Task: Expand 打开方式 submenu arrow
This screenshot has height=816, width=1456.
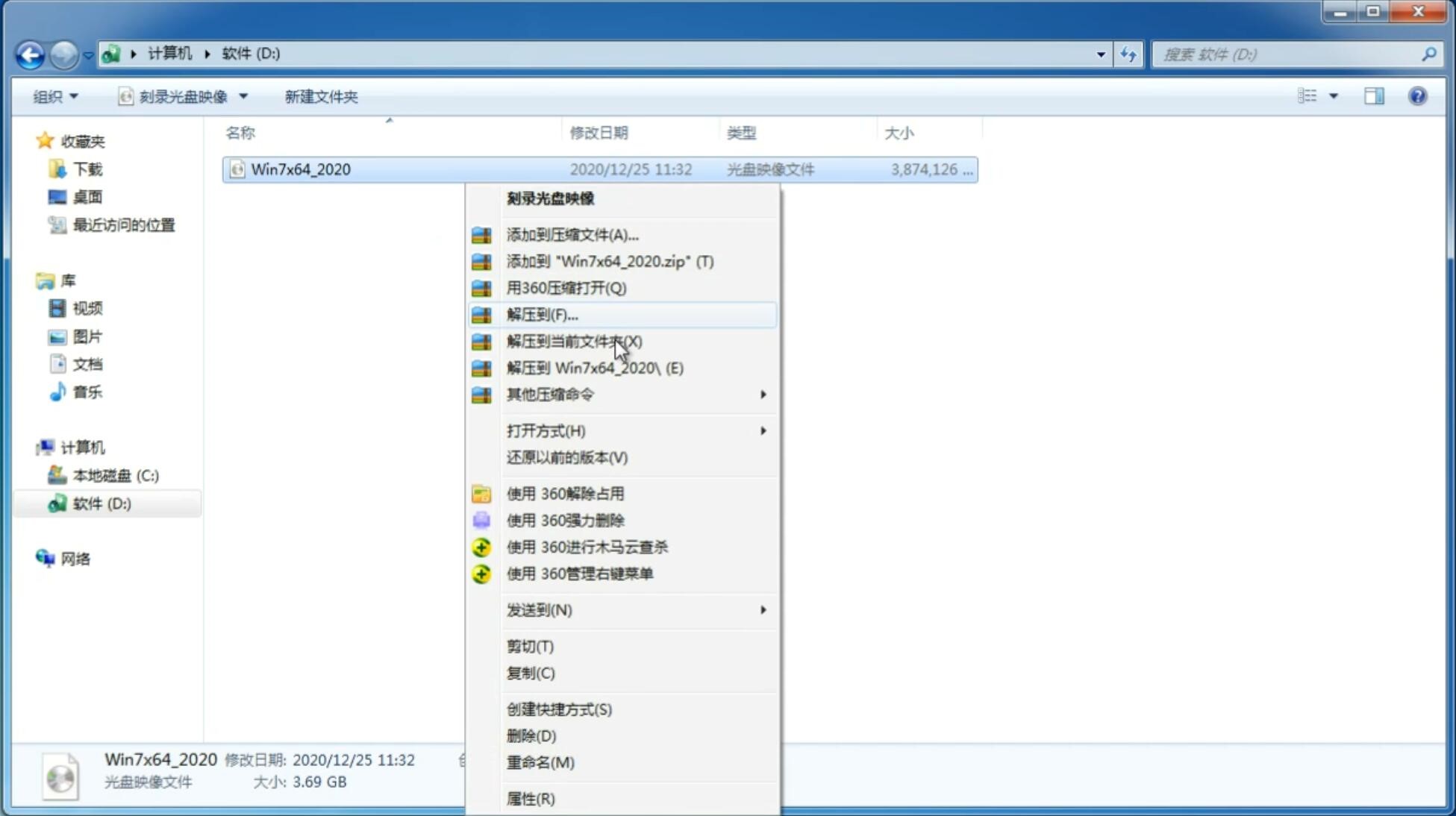Action: [762, 430]
